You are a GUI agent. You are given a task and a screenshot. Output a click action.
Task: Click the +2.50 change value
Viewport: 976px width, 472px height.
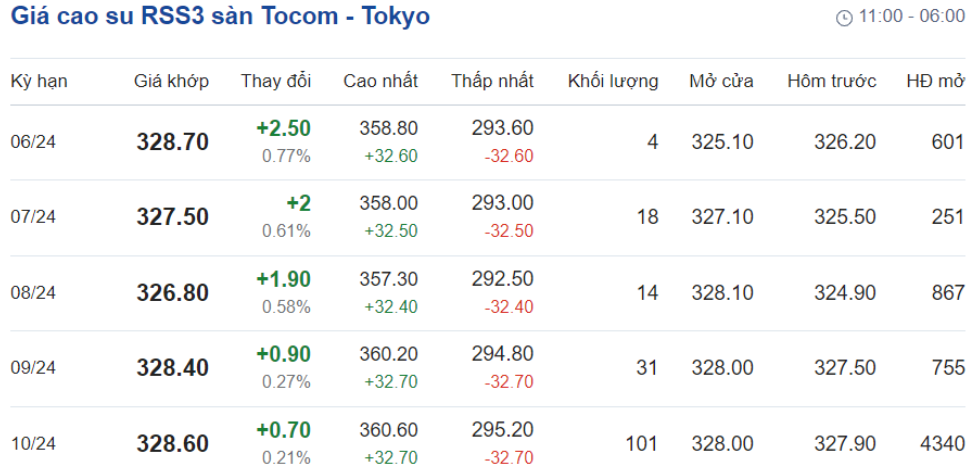pyautogui.click(x=284, y=128)
